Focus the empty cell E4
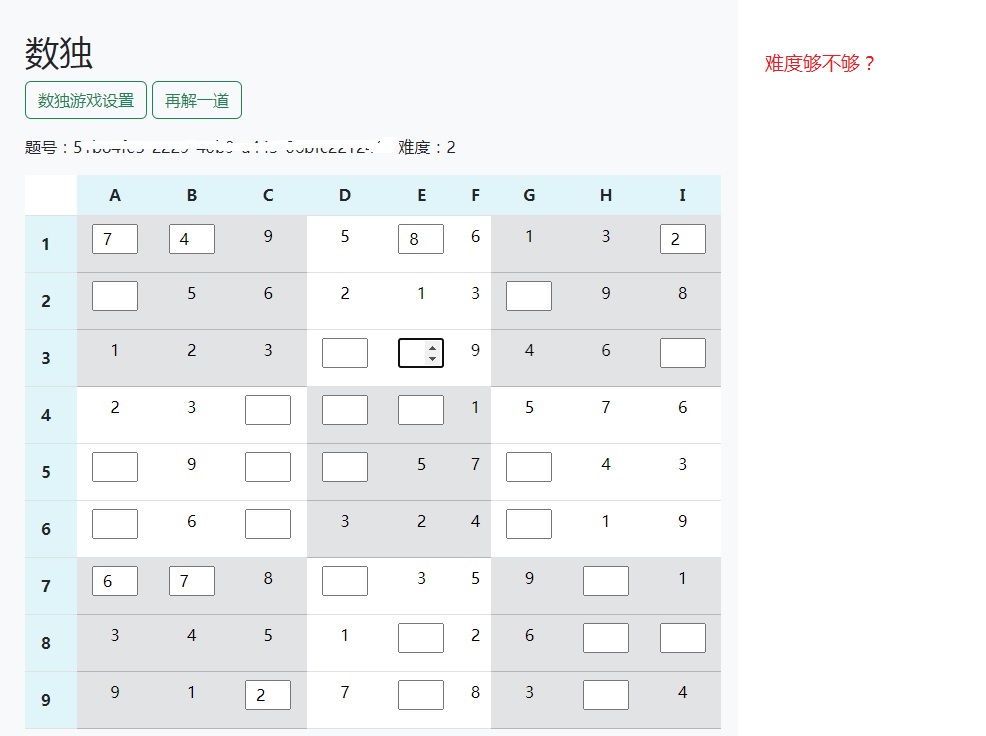Viewport: 986px width, 736px height. (421, 410)
